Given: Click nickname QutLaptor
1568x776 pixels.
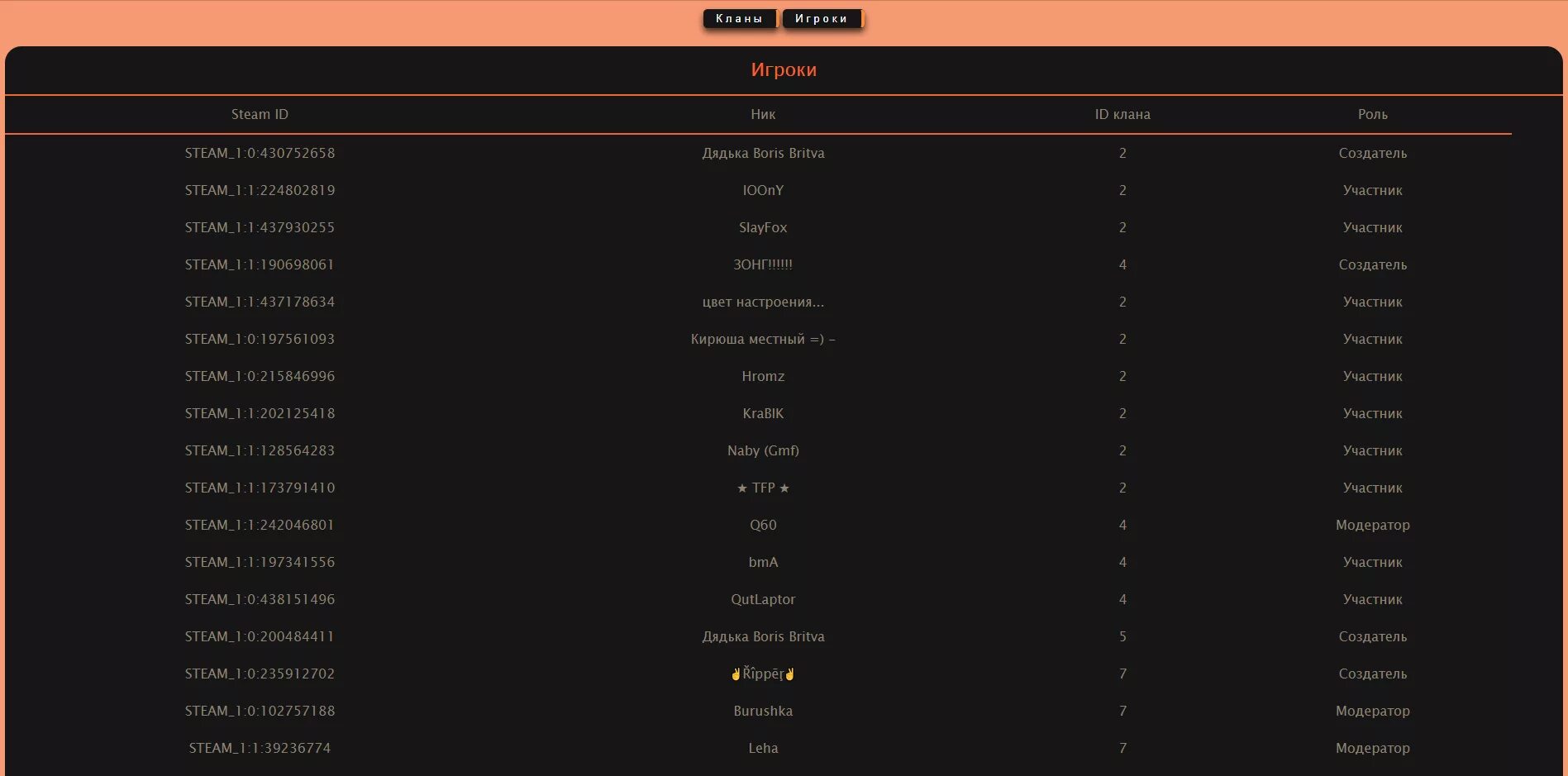Looking at the screenshot, I should (x=763, y=599).
